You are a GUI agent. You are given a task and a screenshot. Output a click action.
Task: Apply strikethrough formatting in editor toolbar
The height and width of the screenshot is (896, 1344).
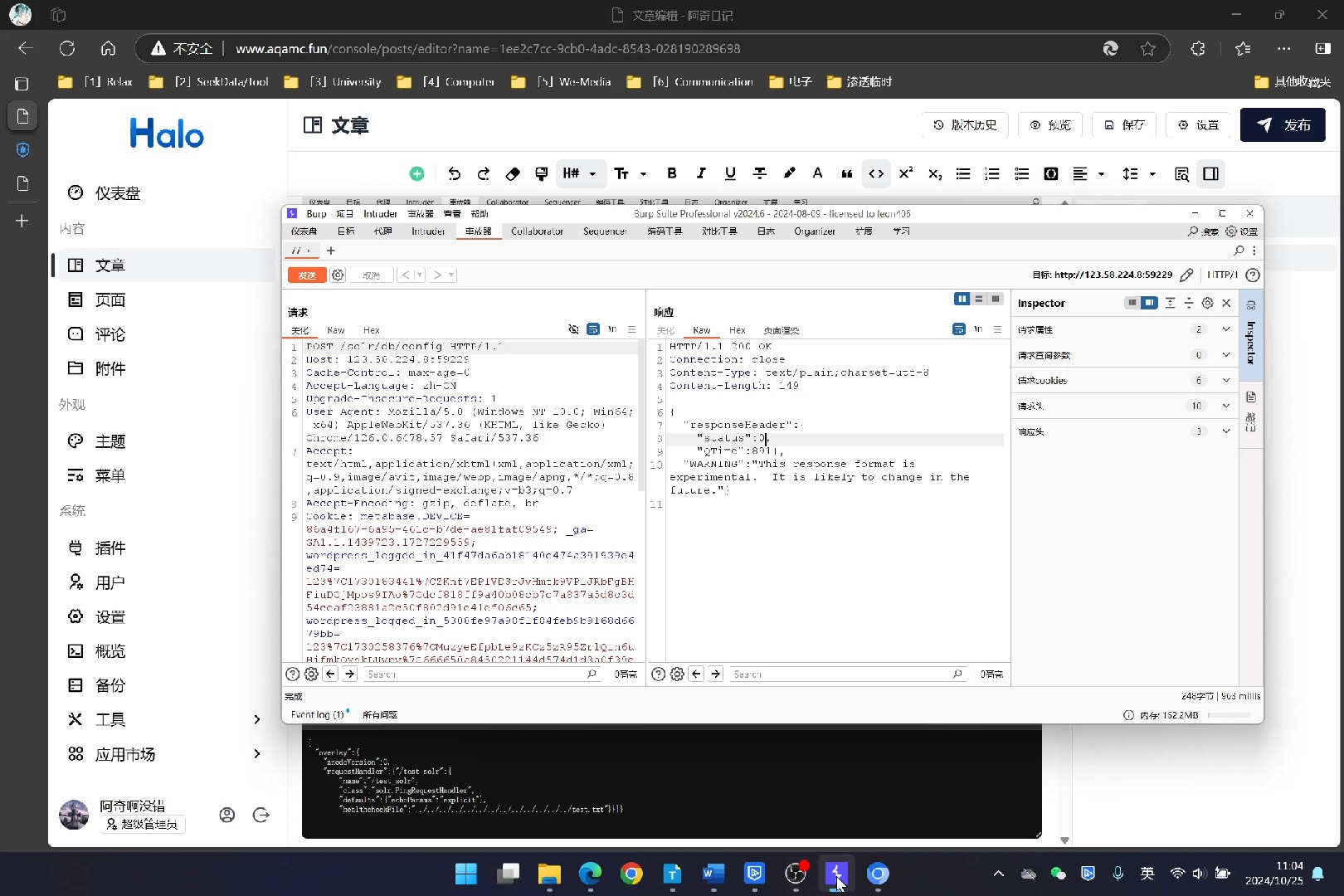click(x=759, y=173)
